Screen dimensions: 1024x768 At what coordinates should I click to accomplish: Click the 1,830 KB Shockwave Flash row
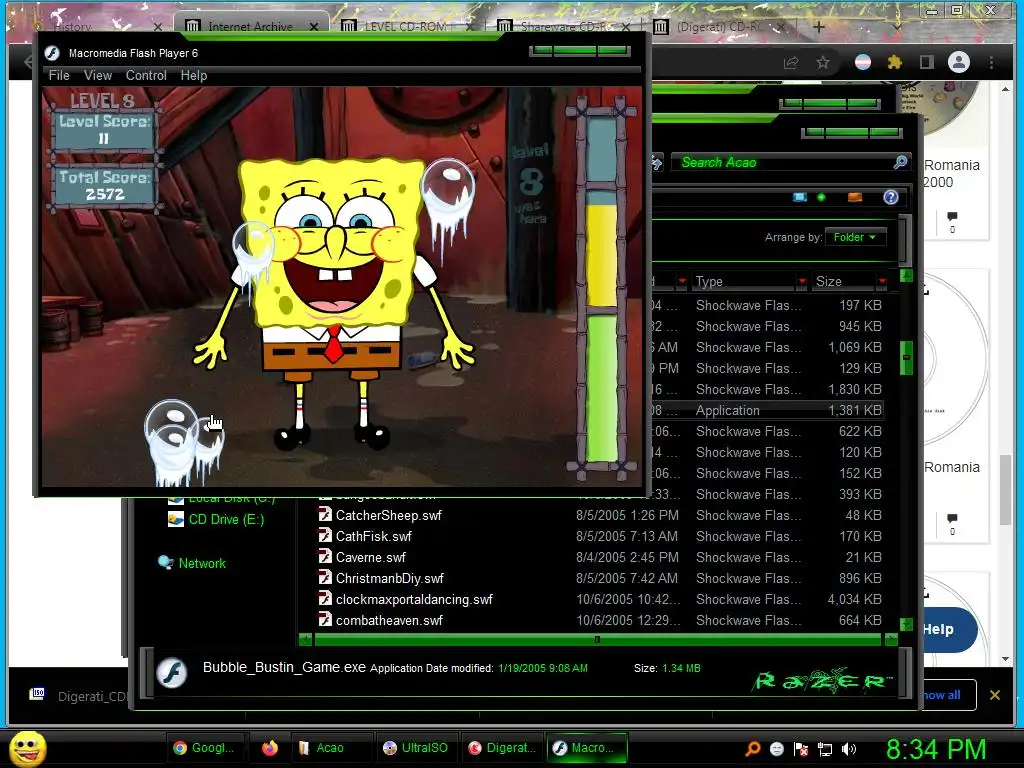(x=767, y=389)
